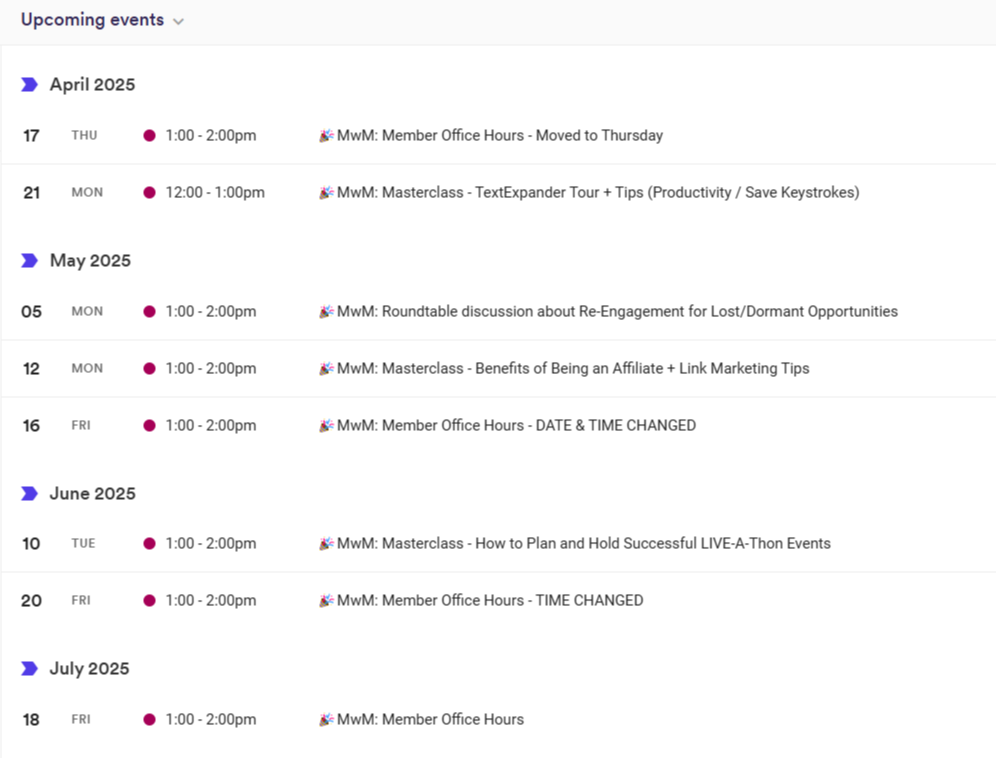Click party icon beside July Member Office Hours
Viewport: 997px width, 759px height.
coord(326,719)
